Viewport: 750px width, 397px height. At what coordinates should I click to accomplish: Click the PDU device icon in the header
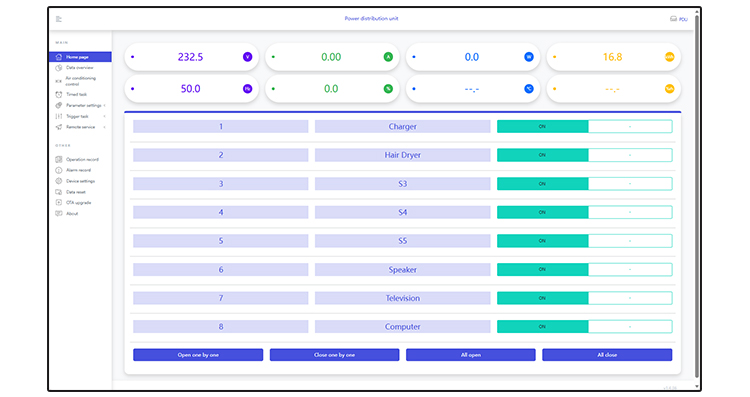click(673, 19)
